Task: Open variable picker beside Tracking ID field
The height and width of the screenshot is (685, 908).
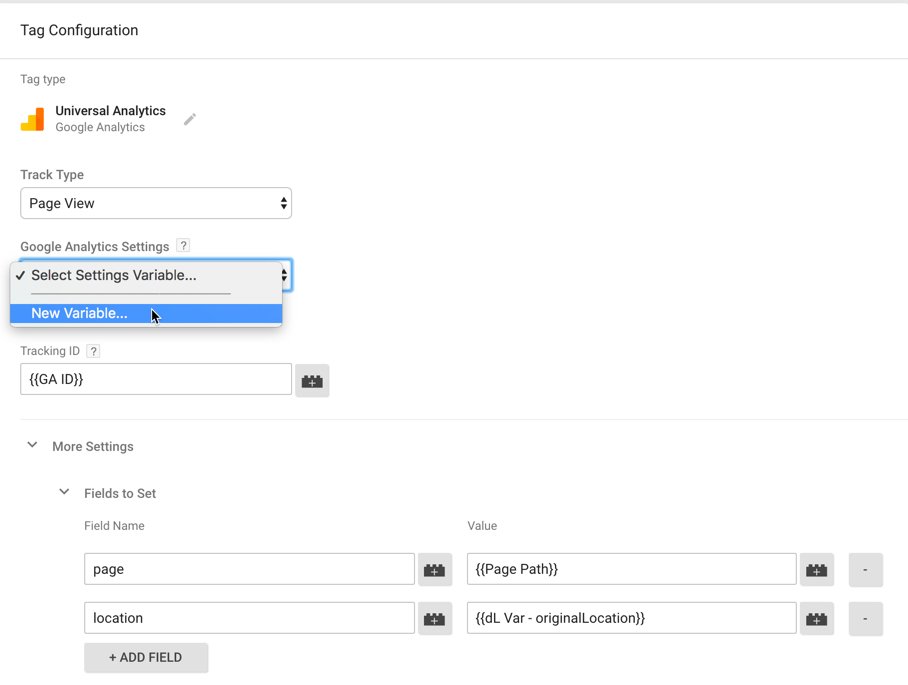Action: click(312, 380)
